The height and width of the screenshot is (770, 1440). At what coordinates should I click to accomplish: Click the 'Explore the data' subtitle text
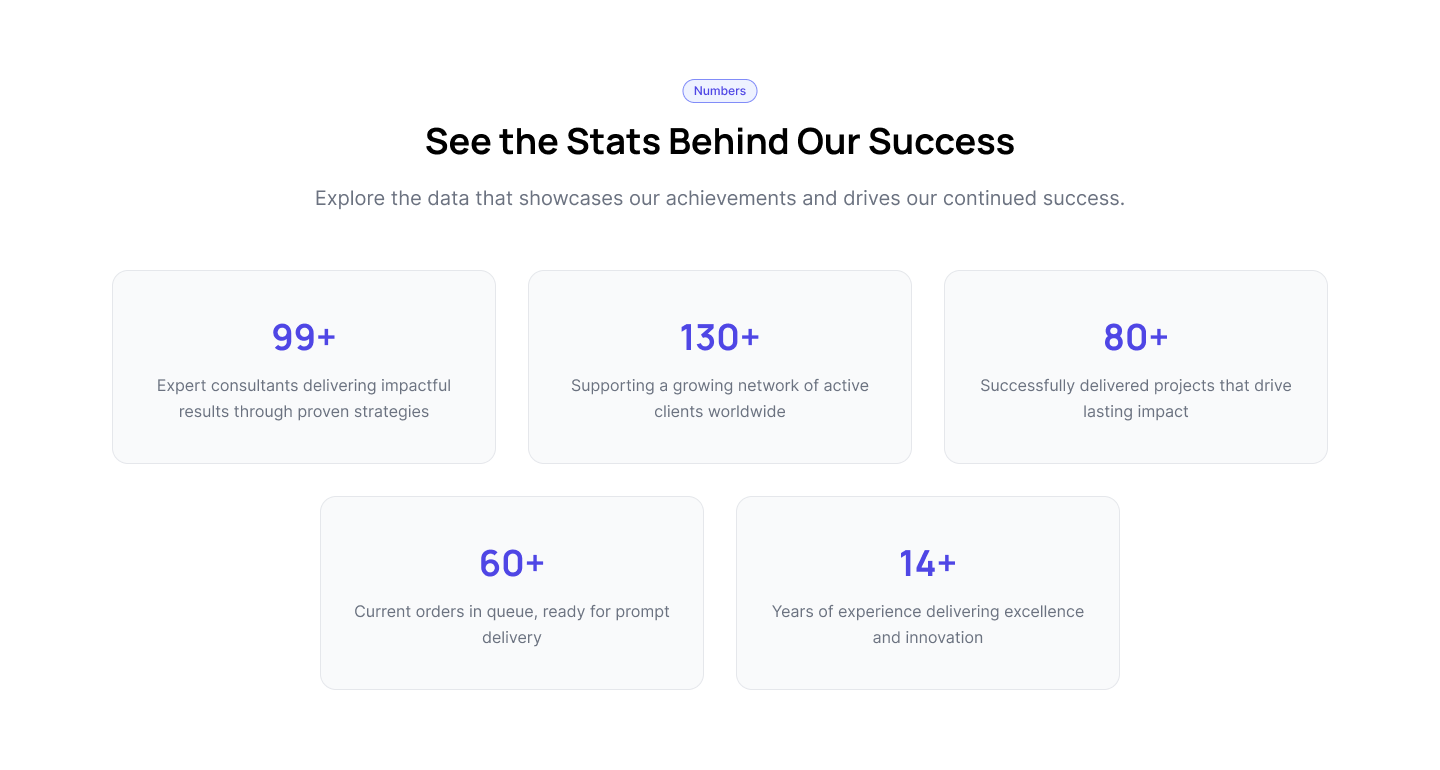tap(720, 198)
